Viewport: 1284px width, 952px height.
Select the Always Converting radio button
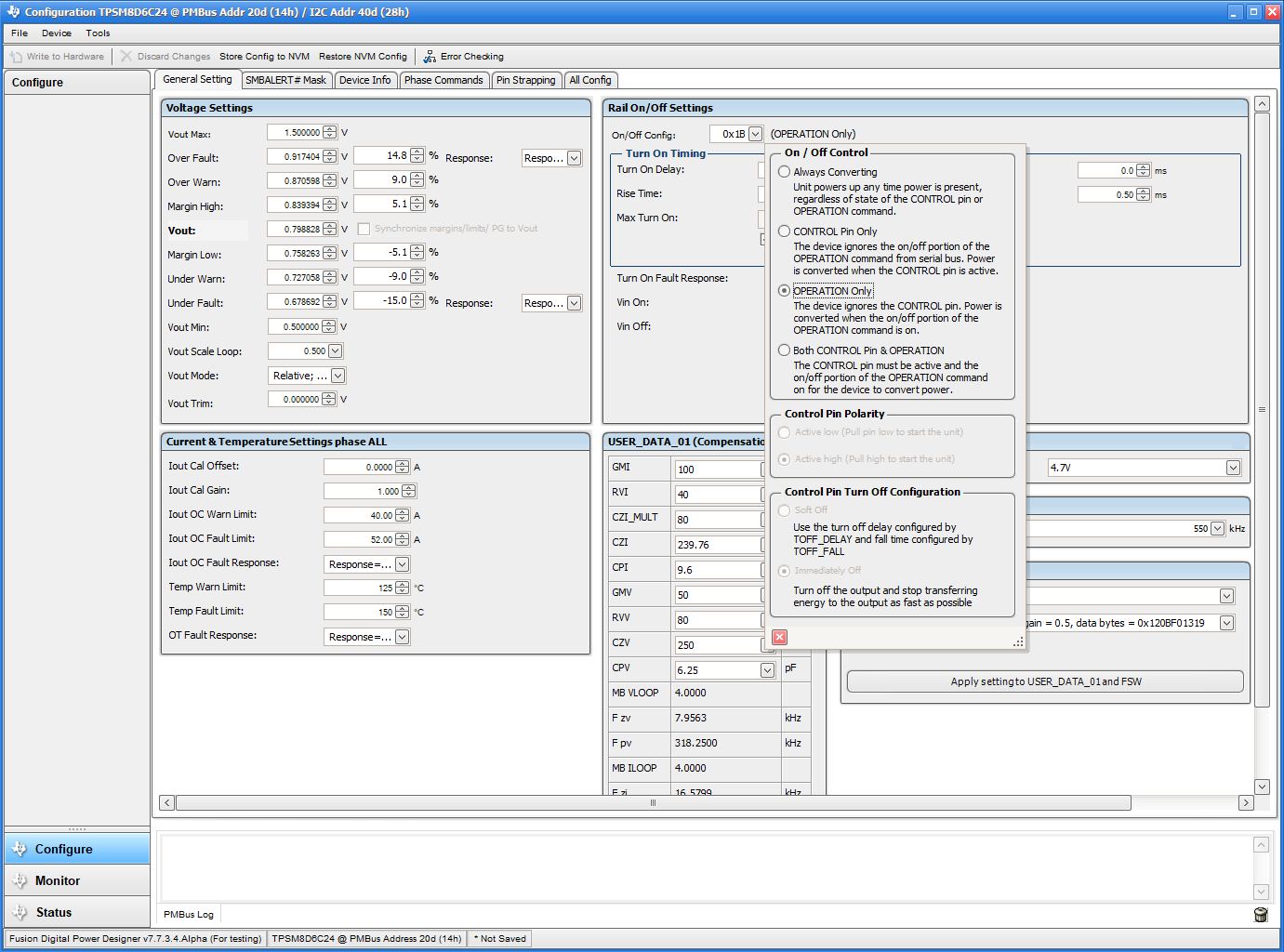[x=784, y=171]
